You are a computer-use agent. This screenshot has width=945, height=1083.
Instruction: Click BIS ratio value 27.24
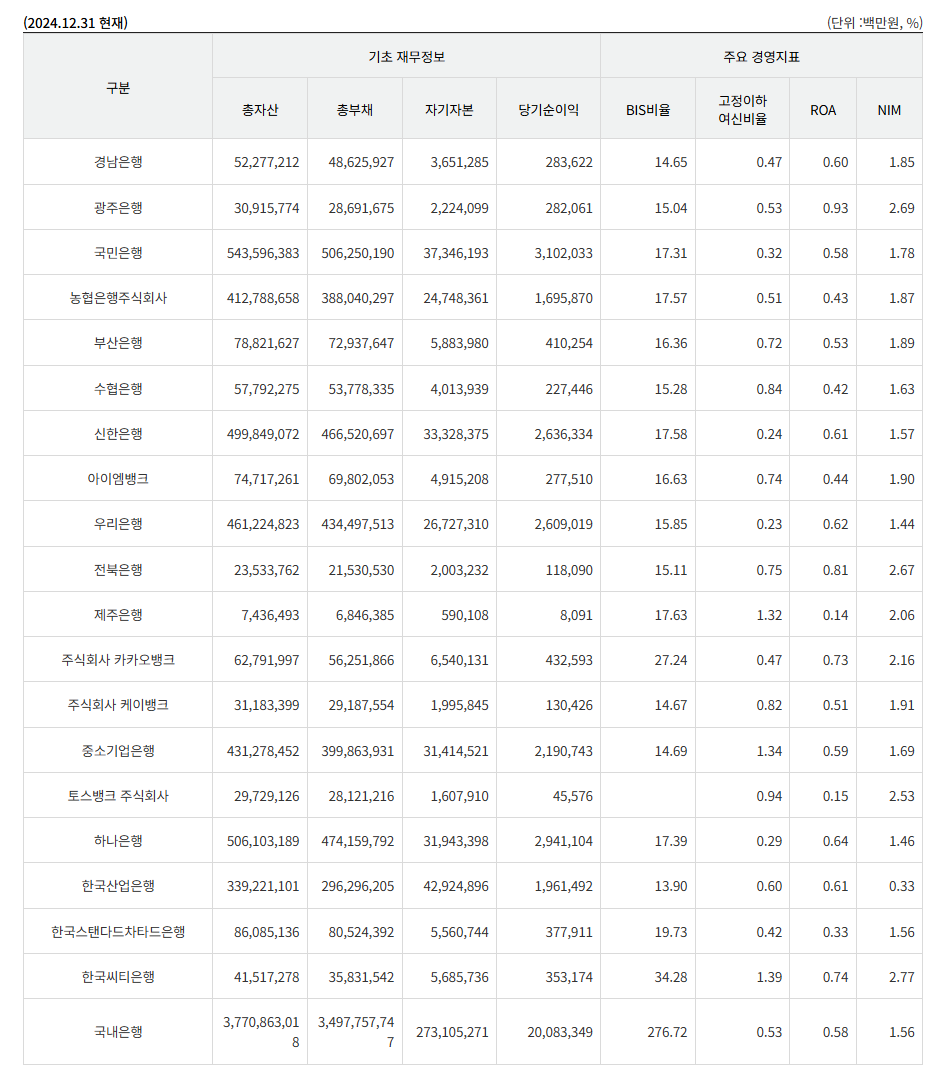[x=671, y=660]
